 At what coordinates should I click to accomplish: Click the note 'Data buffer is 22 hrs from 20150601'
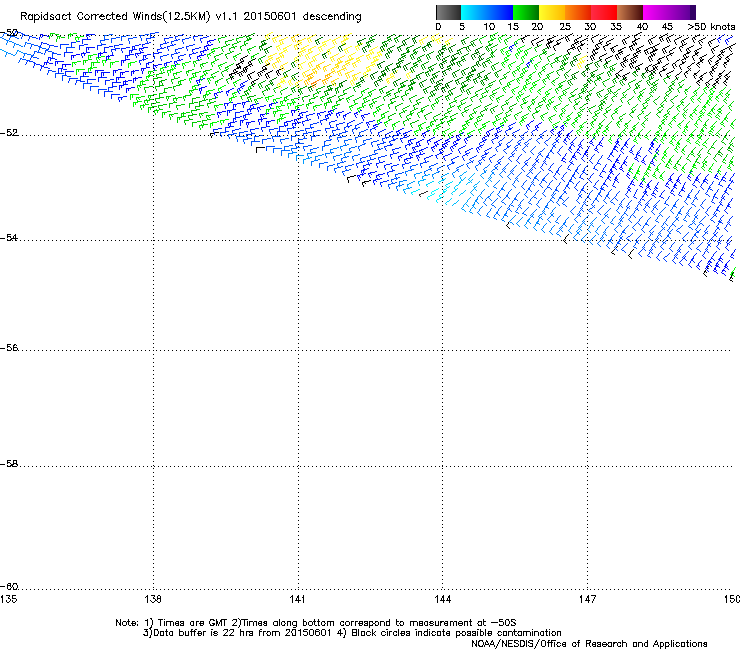pos(243,633)
